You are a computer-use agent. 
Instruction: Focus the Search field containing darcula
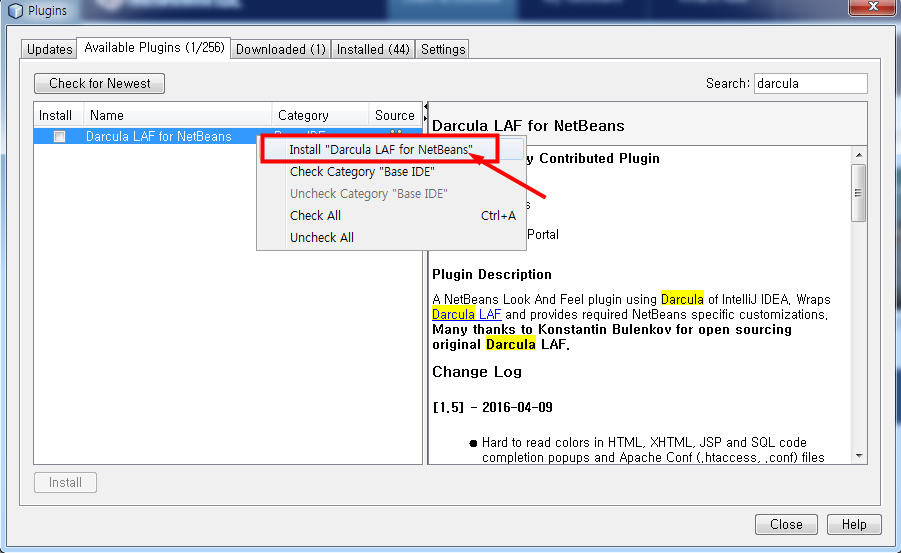[810, 83]
